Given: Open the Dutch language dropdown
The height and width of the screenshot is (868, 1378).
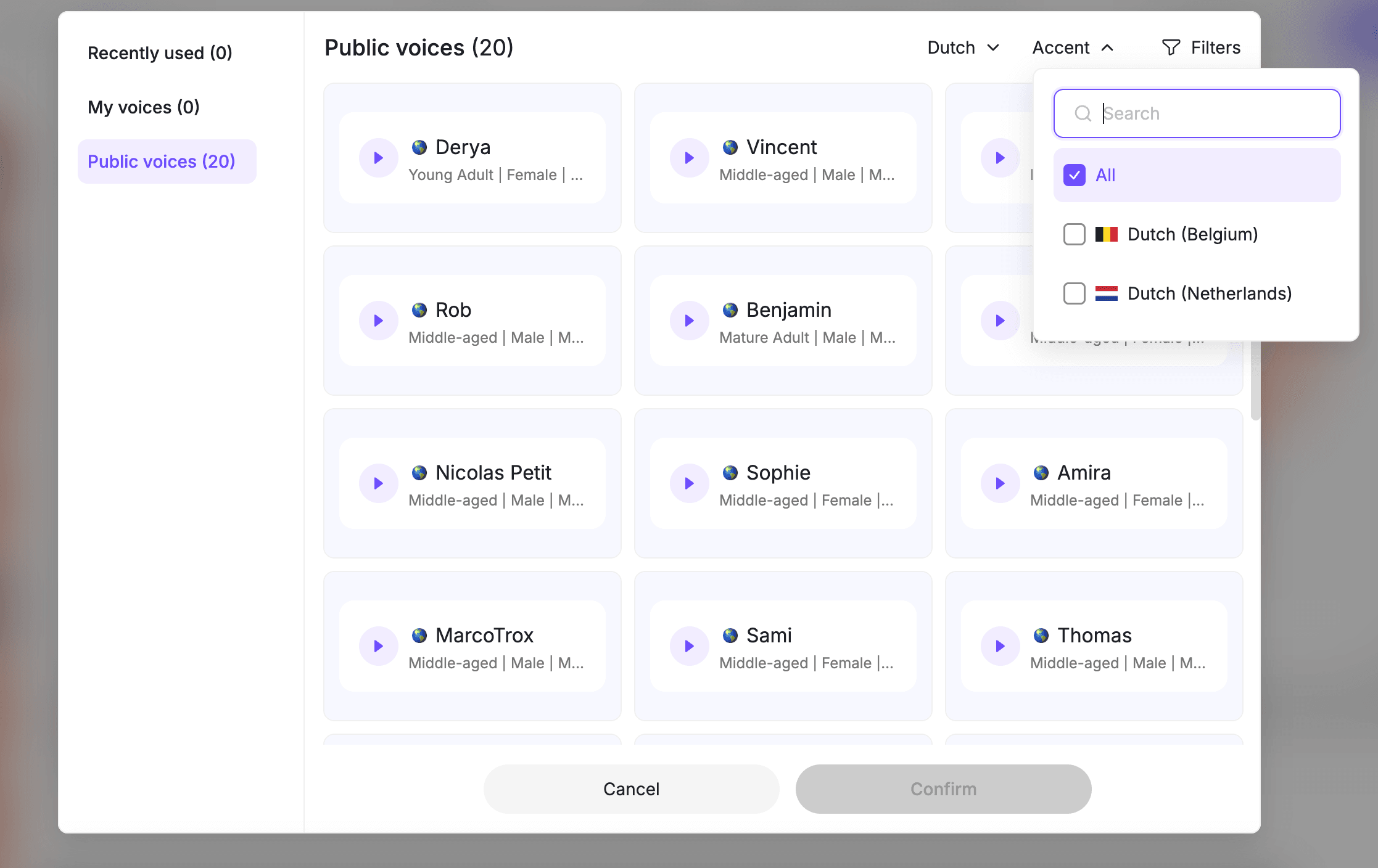Looking at the screenshot, I should point(962,47).
